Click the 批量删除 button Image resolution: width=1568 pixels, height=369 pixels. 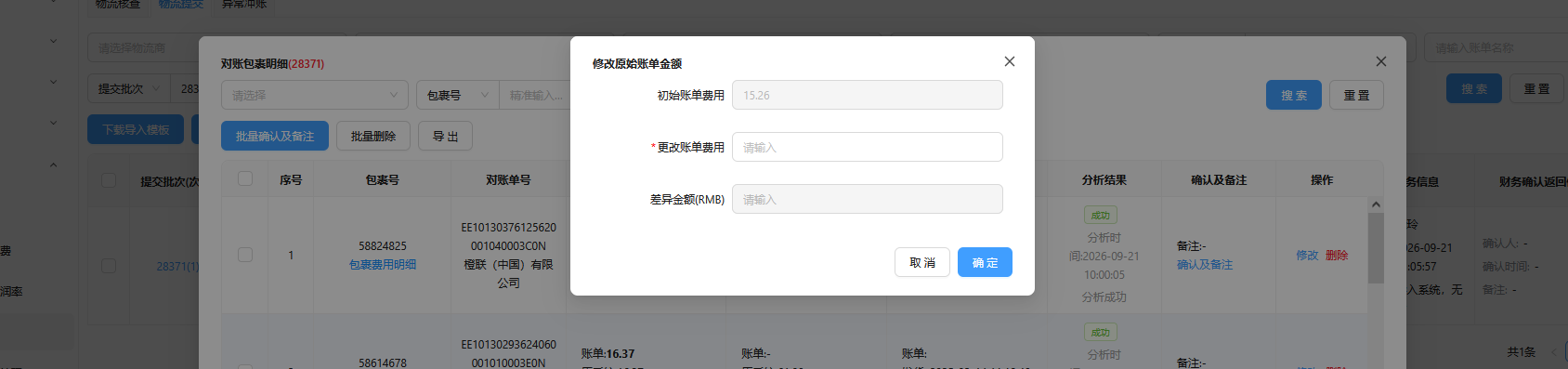[x=373, y=136]
